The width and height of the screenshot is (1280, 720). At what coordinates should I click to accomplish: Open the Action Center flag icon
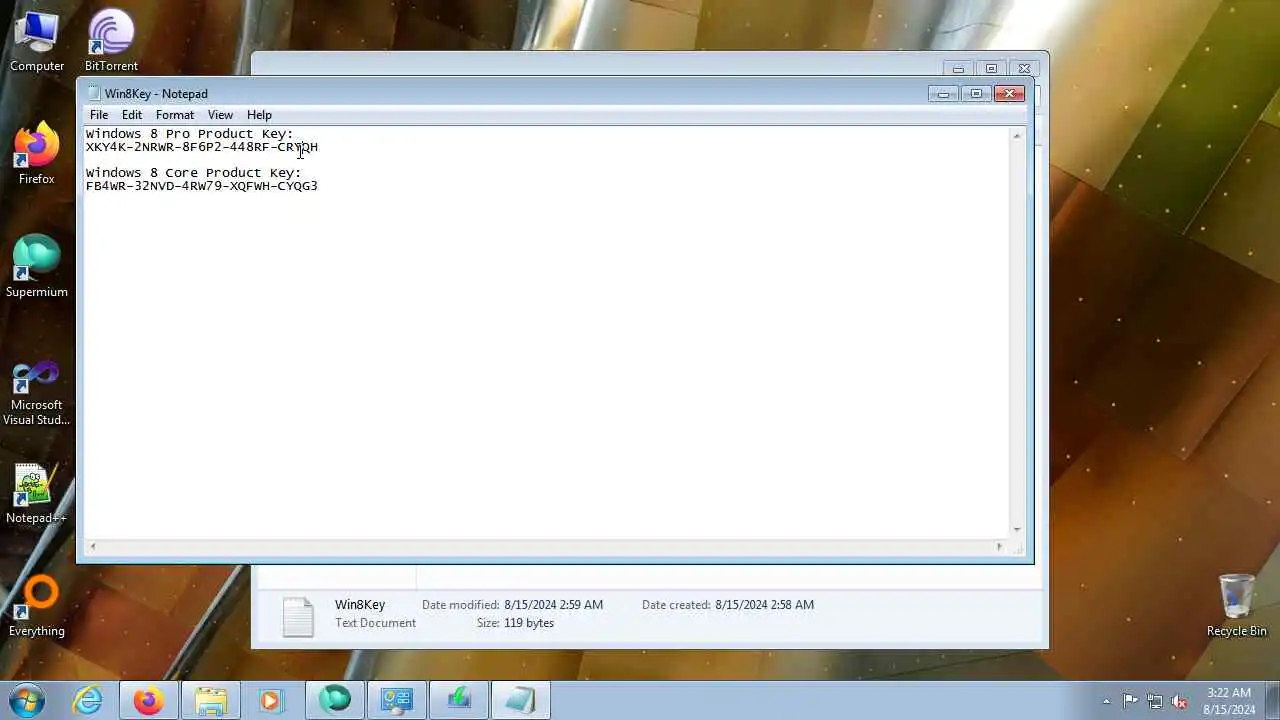click(1130, 701)
